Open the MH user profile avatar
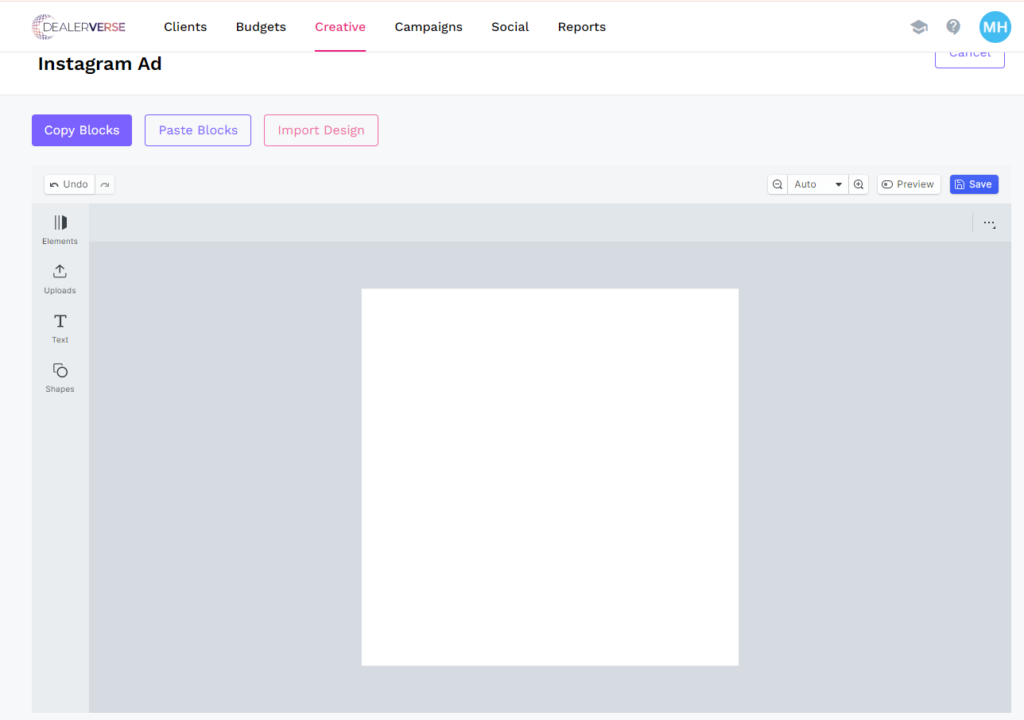This screenshot has width=1024, height=720. (x=994, y=27)
